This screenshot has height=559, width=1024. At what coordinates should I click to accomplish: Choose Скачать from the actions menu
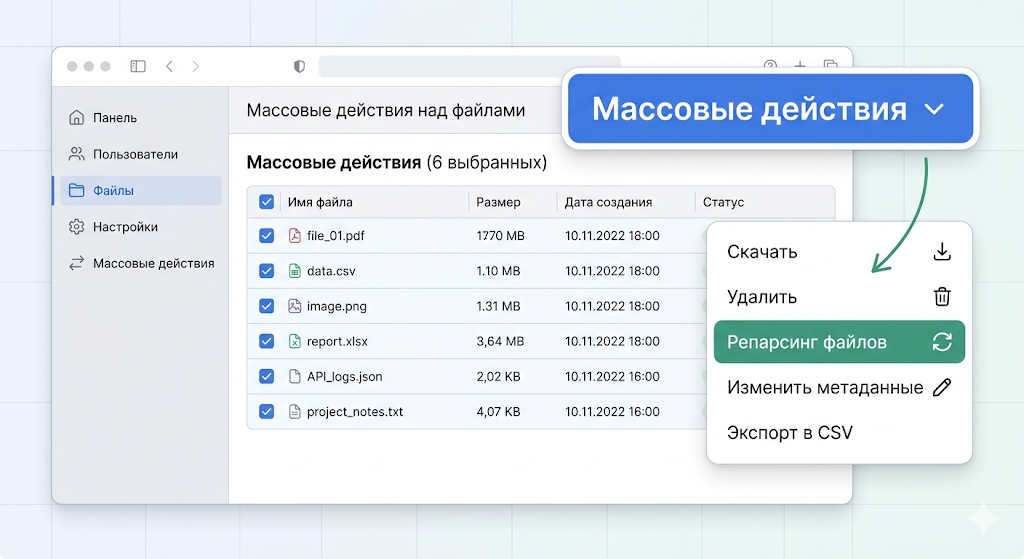839,251
